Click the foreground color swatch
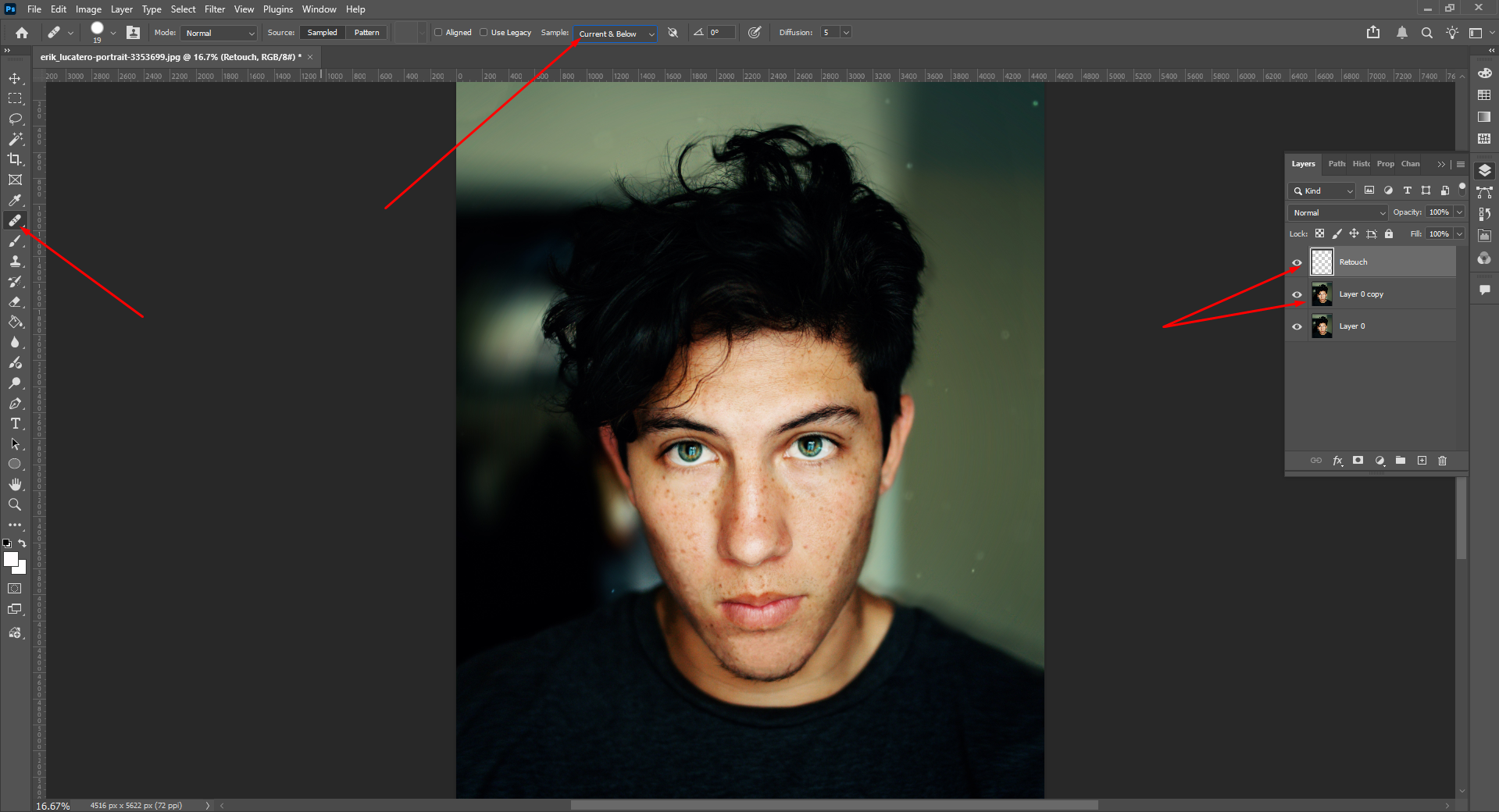 [x=10, y=560]
